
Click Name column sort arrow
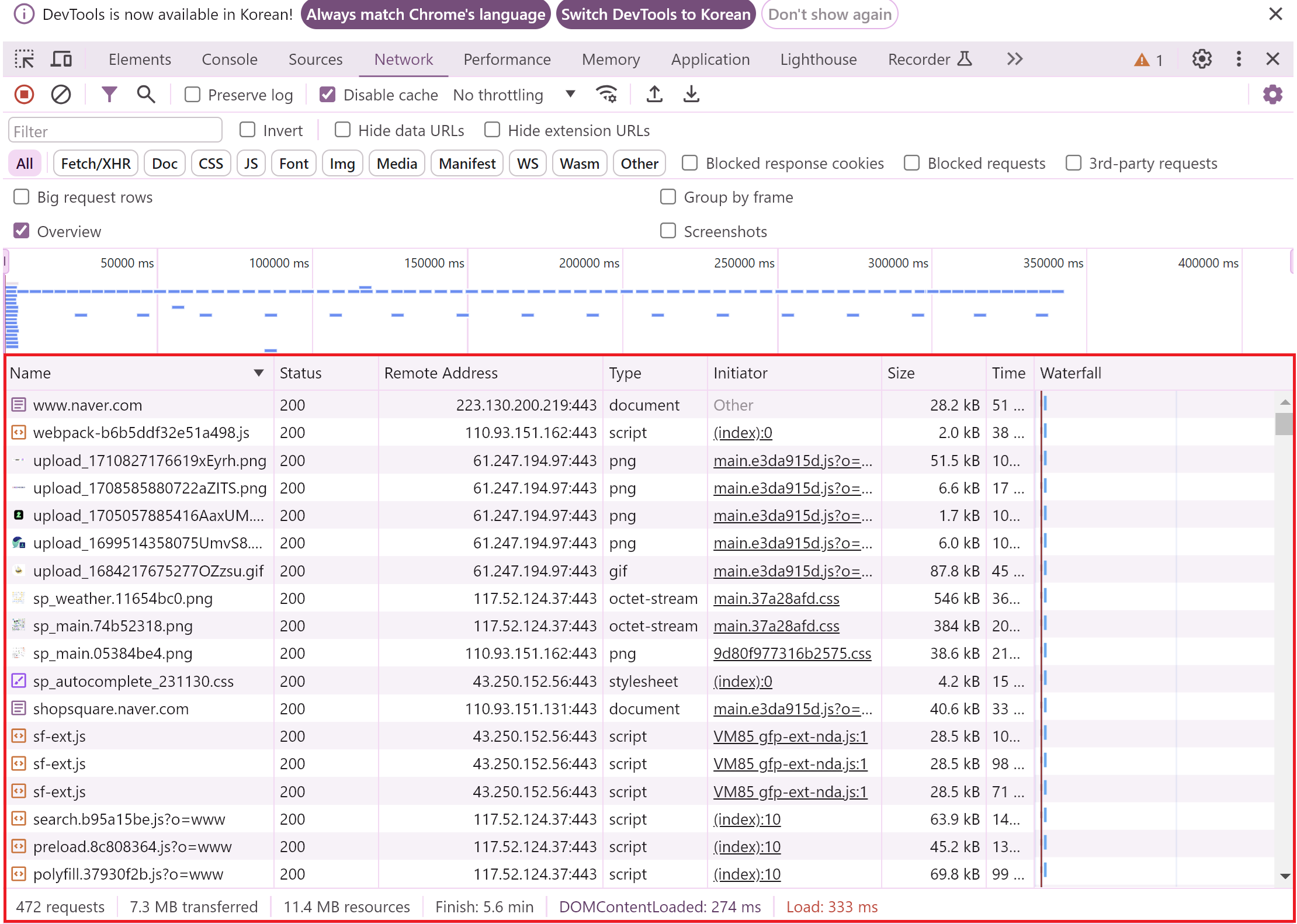(258, 373)
